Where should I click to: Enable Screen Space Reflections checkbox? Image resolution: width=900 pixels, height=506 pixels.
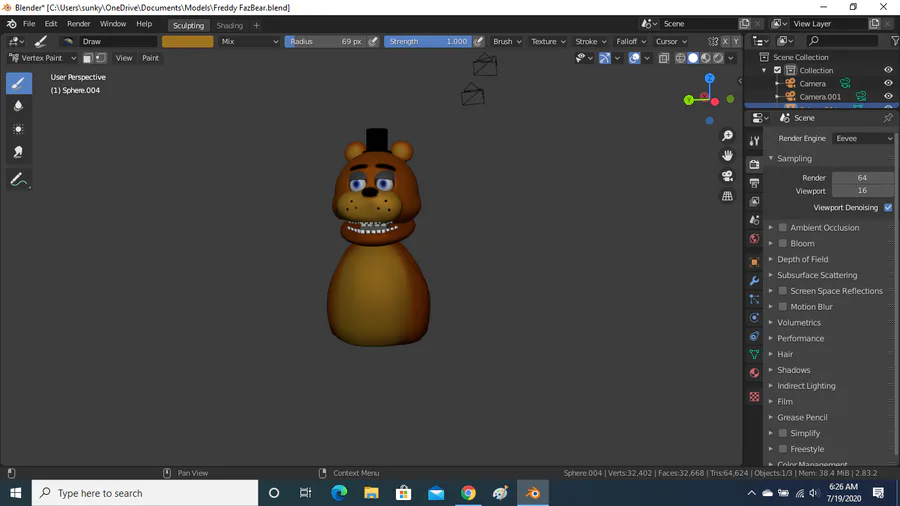click(782, 291)
